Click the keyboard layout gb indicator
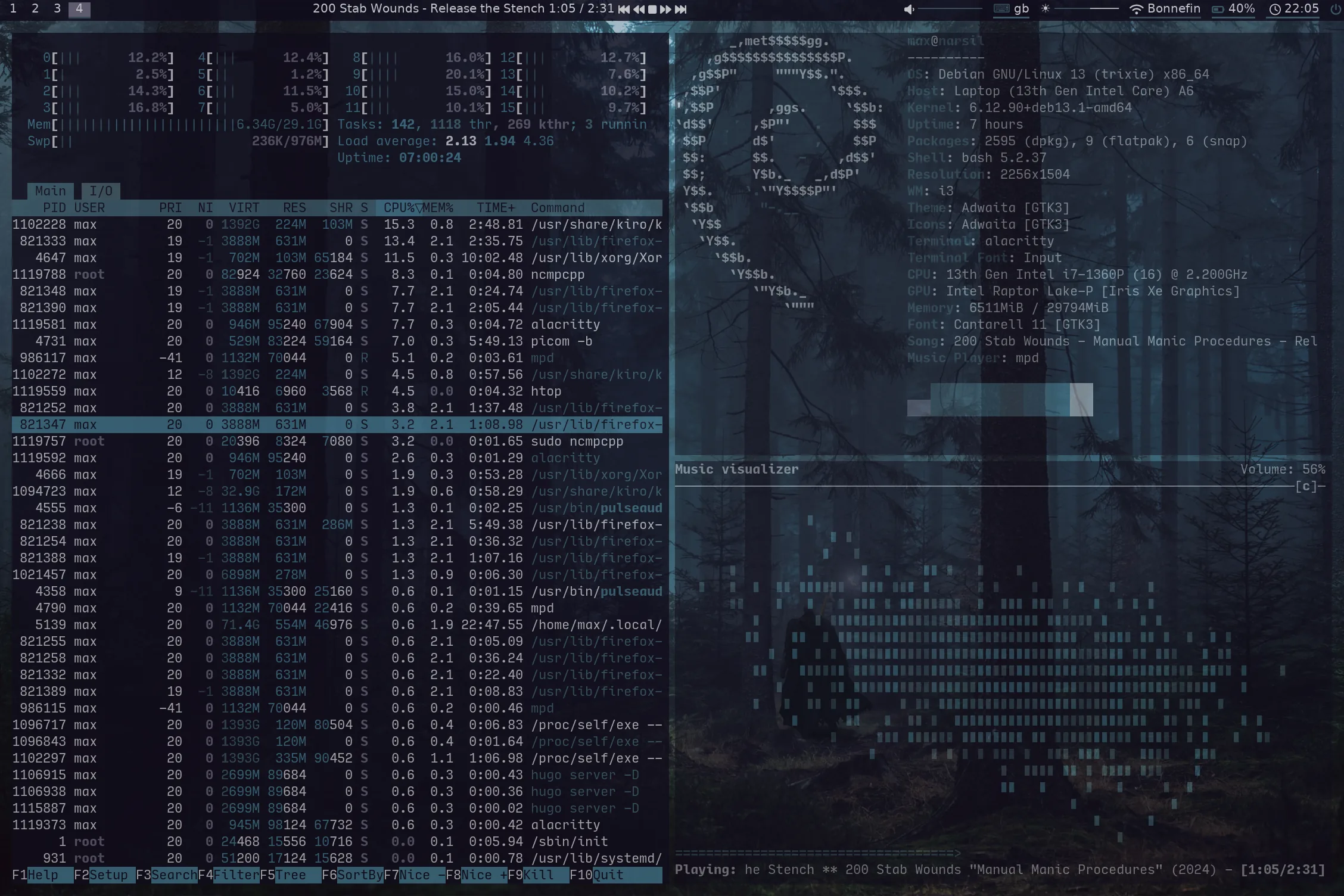The image size is (1344, 896). click(x=1012, y=9)
